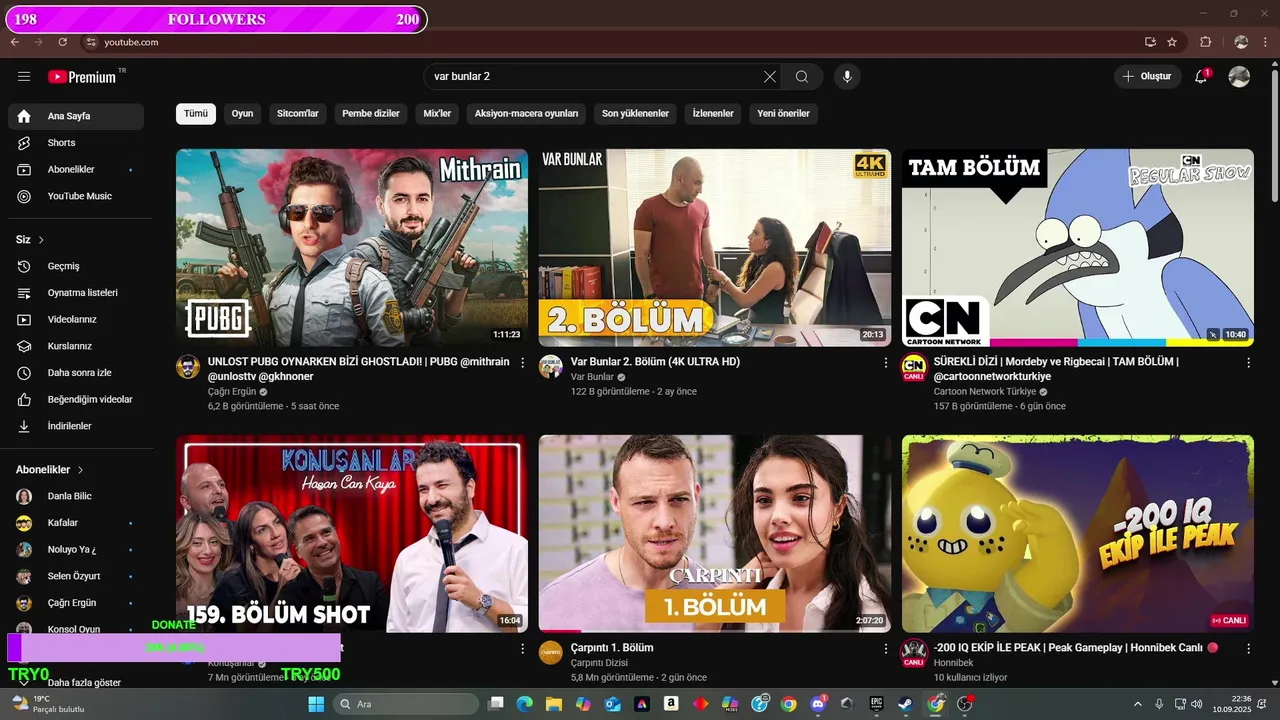
Task: Select the Mix'ler filter chip
Action: tap(437, 114)
